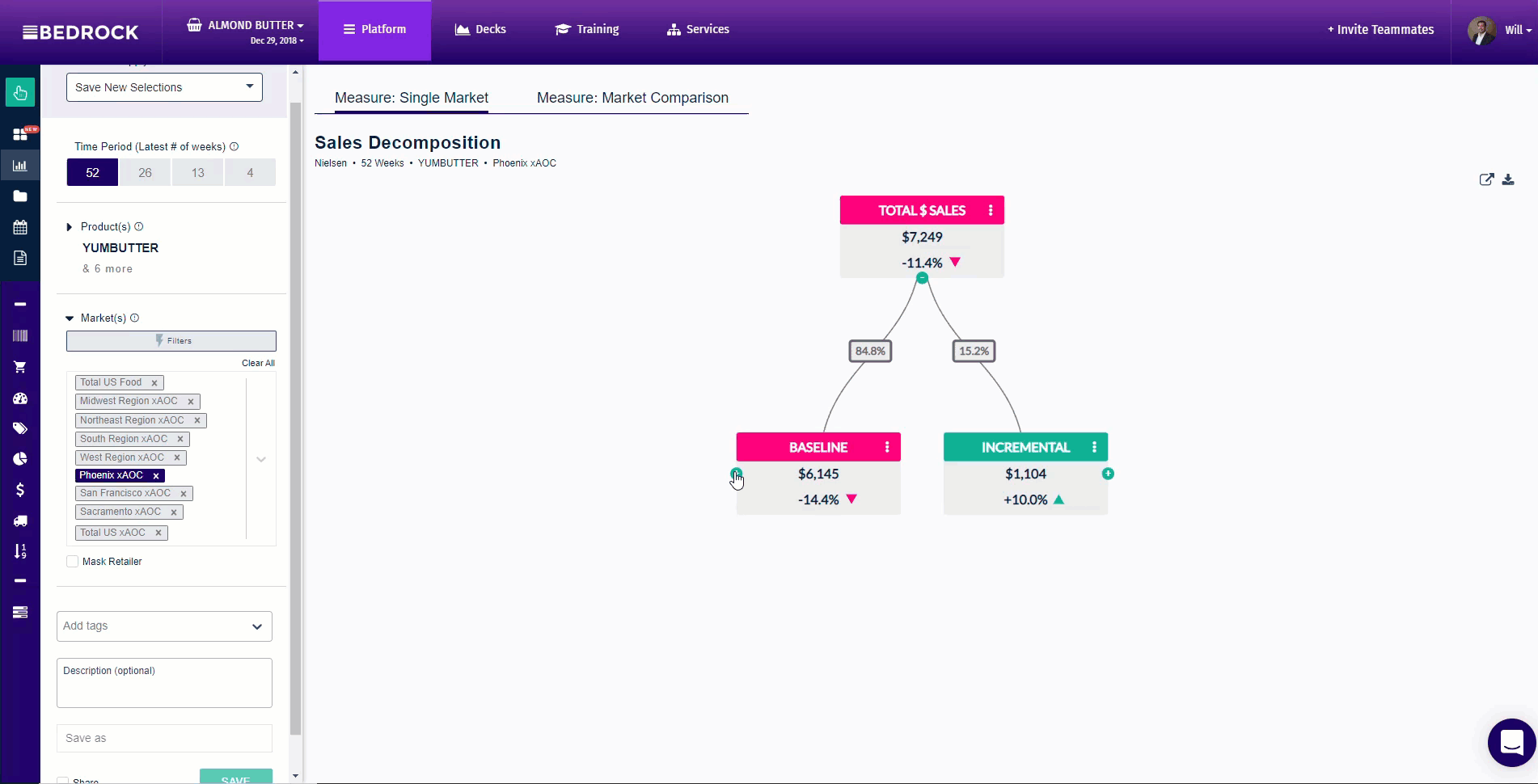
Task: Open BASELINE node kebab menu
Action: (887, 447)
